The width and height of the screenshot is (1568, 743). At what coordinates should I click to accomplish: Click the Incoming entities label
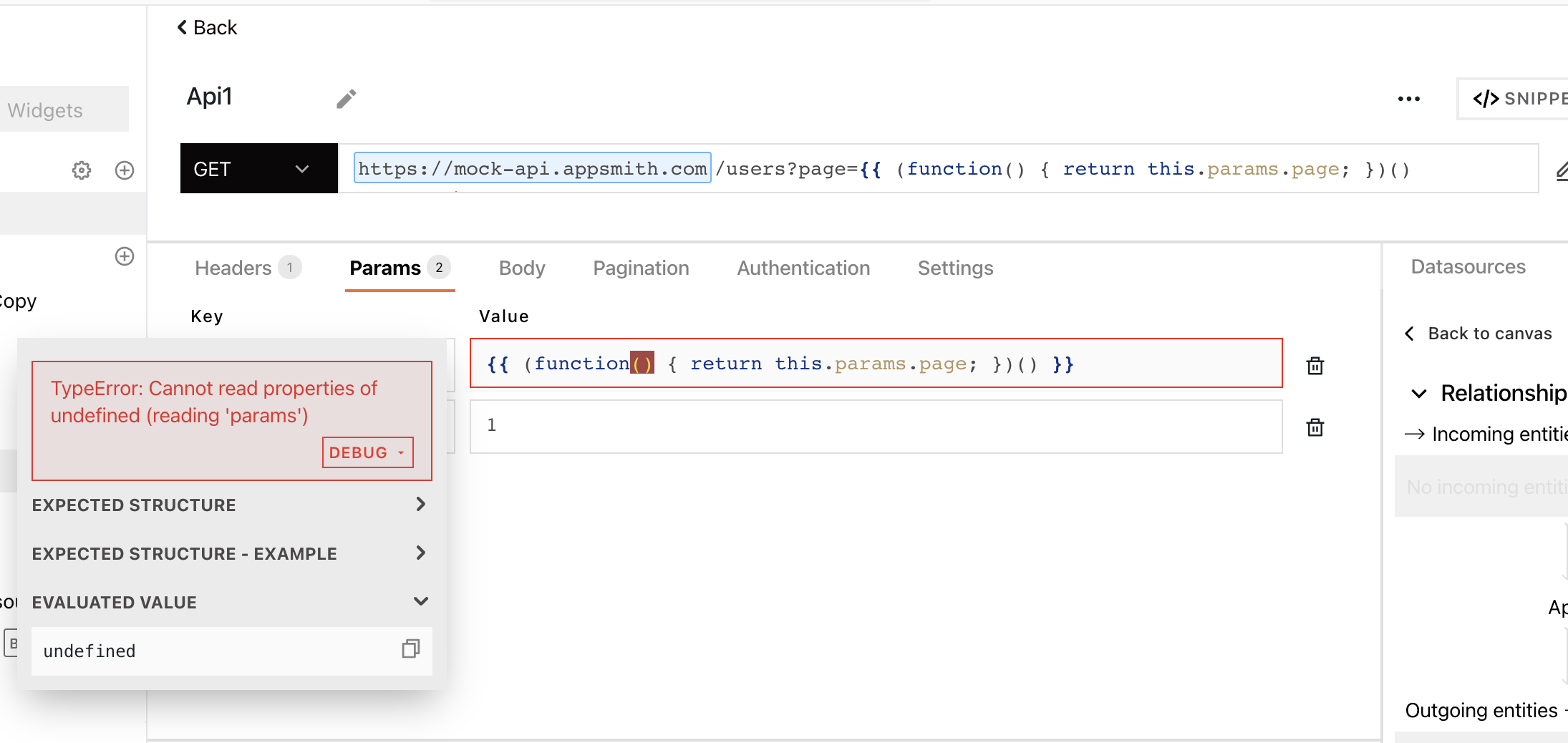pyautogui.click(x=1499, y=434)
